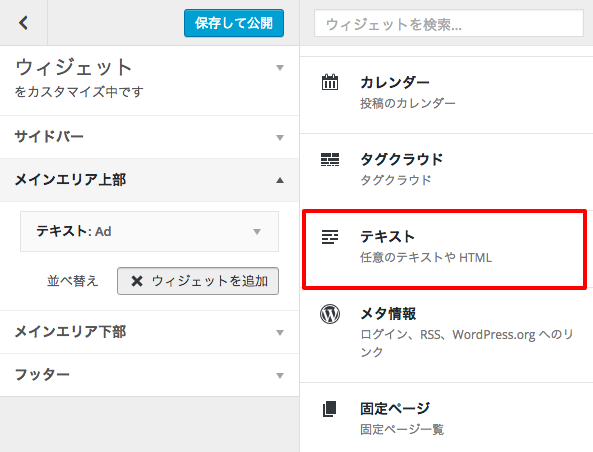
Task: Click the calendar widget icon
Action: [x=330, y=82]
